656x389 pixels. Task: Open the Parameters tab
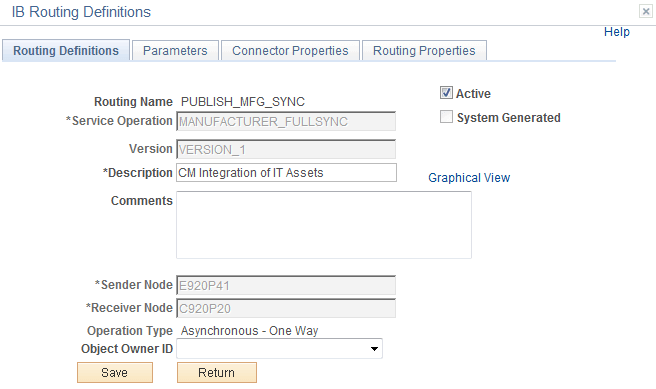click(175, 51)
